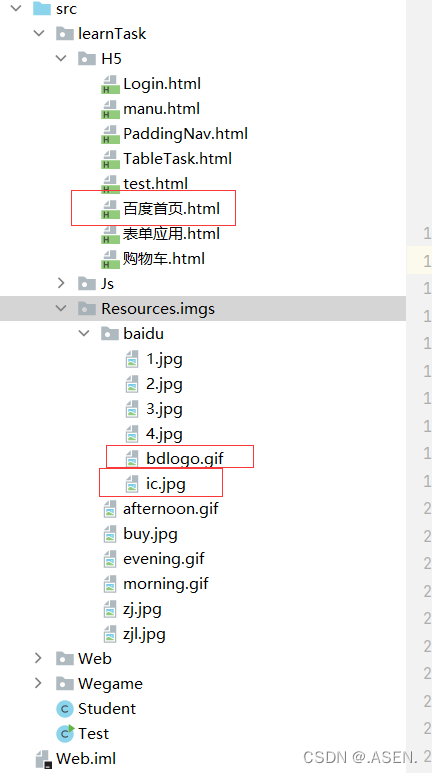Click the H5 folder icon
This screenshot has width=432, height=773.
87,59
